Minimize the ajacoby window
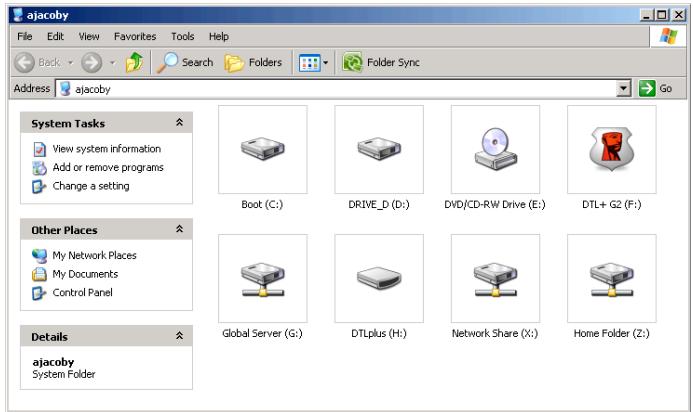The height and width of the screenshot is (412, 693). [647, 15]
